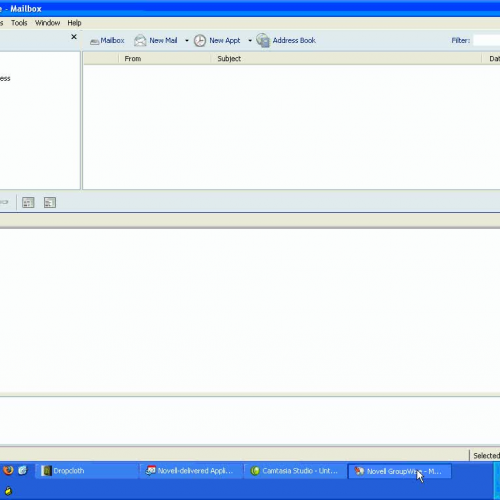Open the Address Book from toolbar
The width and height of the screenshot is (500, 500).
point(286,41)
